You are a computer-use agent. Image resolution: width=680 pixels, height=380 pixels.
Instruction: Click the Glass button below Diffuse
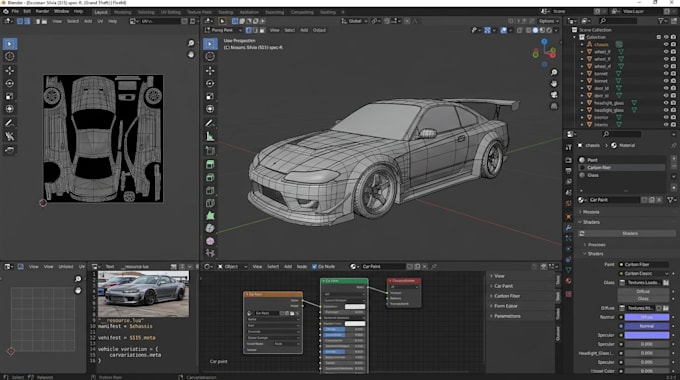(x=643, y=298)
